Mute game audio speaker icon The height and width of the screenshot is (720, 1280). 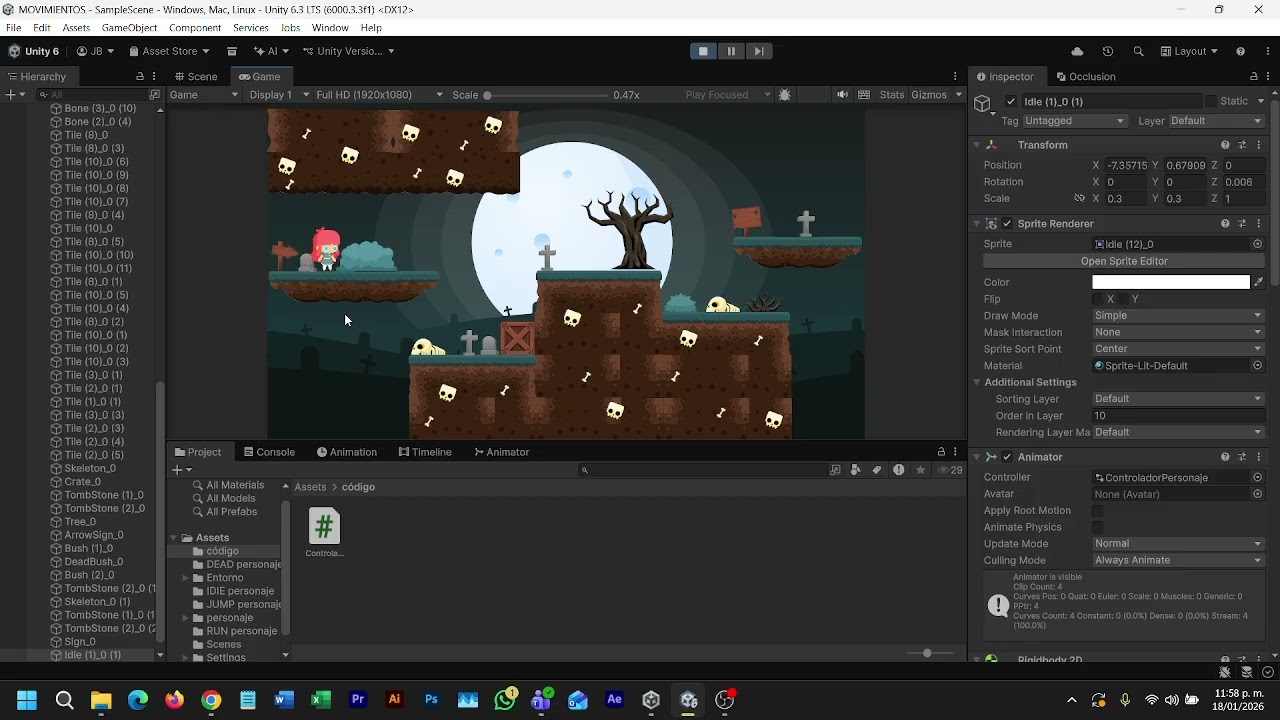(x=842, y=95)
